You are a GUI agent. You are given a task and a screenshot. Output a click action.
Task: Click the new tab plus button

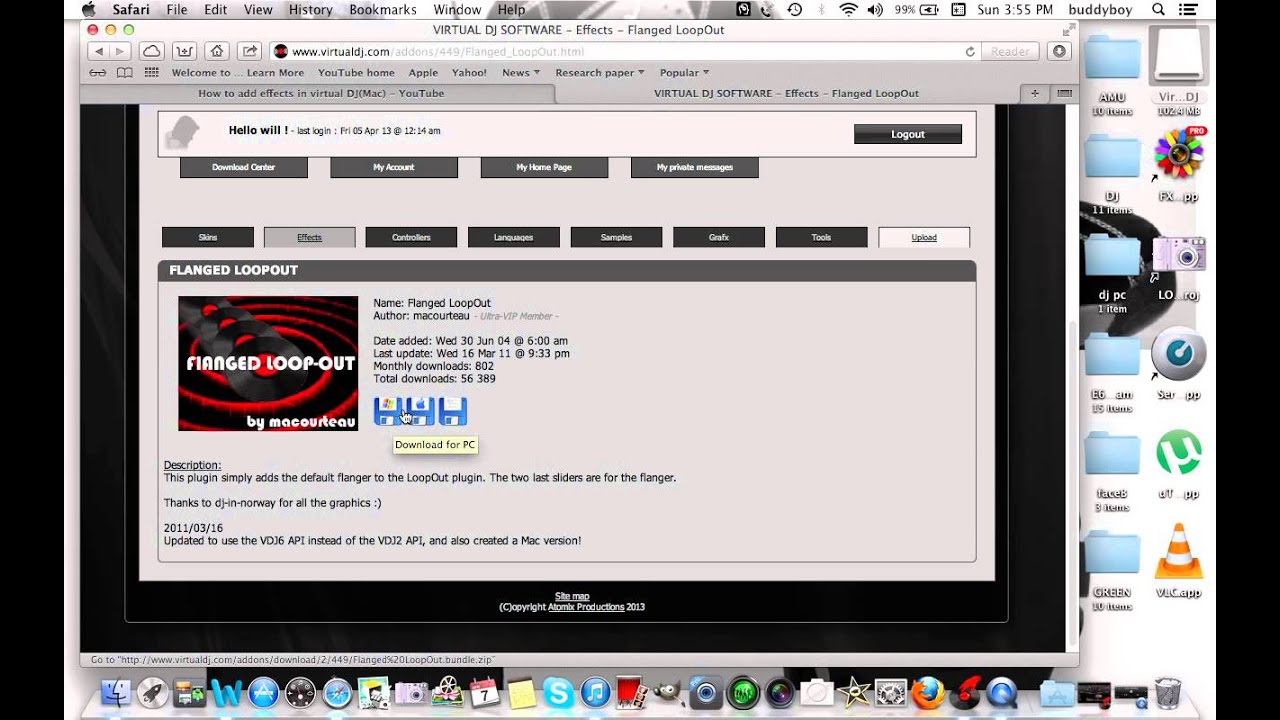tap(1035, 93)
